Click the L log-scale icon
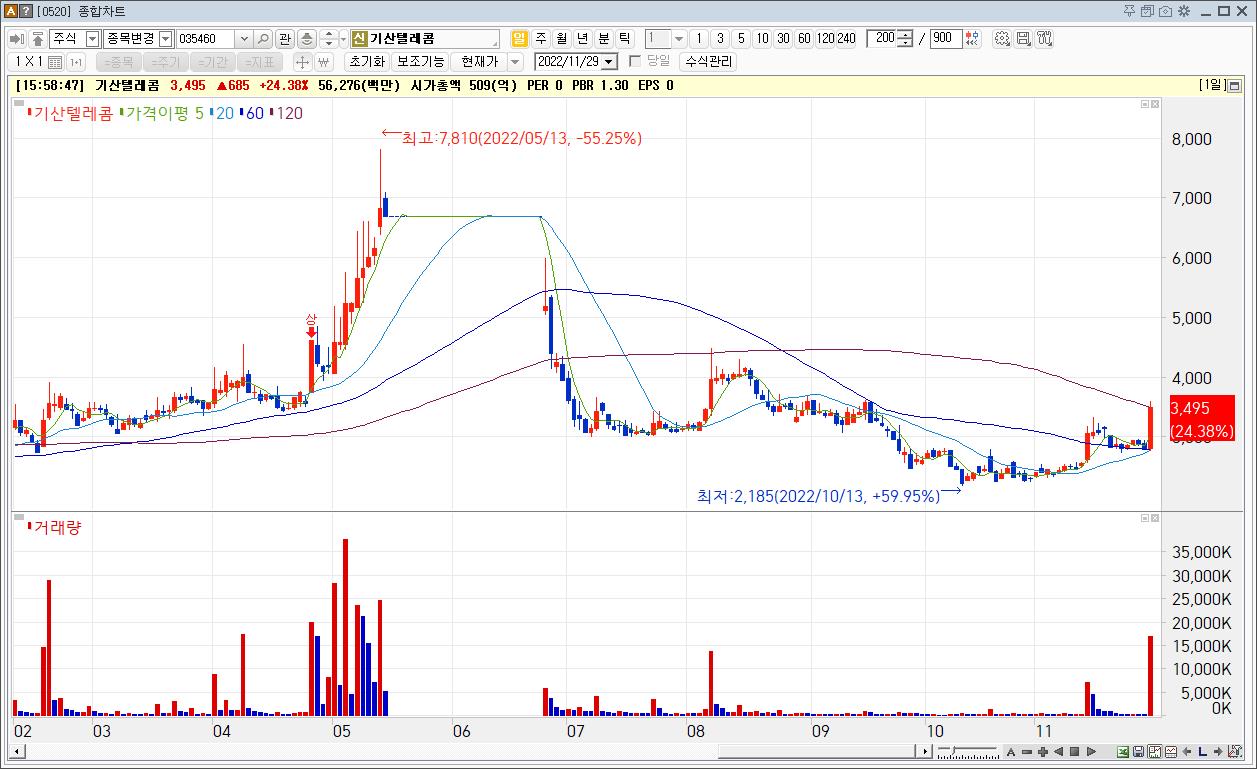The width and height of the screenshot is (1257, 769). [1202, 752]
